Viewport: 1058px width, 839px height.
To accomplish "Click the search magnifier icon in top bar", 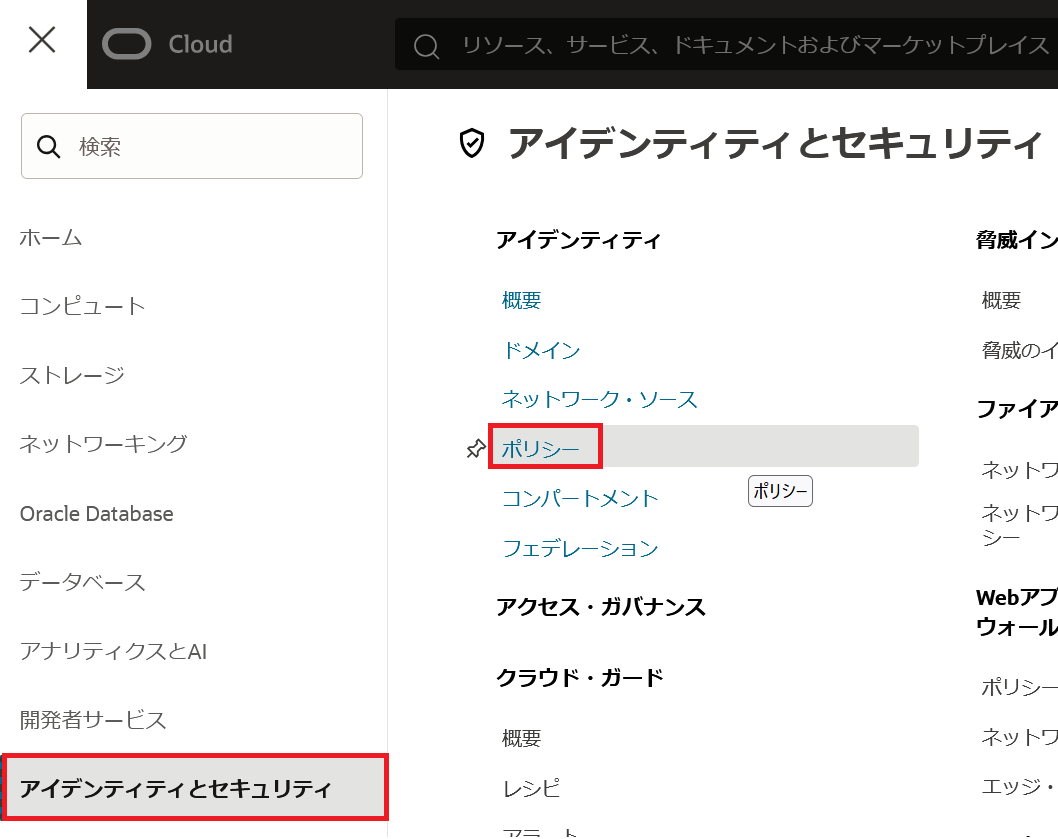I will tap(427, 46).
